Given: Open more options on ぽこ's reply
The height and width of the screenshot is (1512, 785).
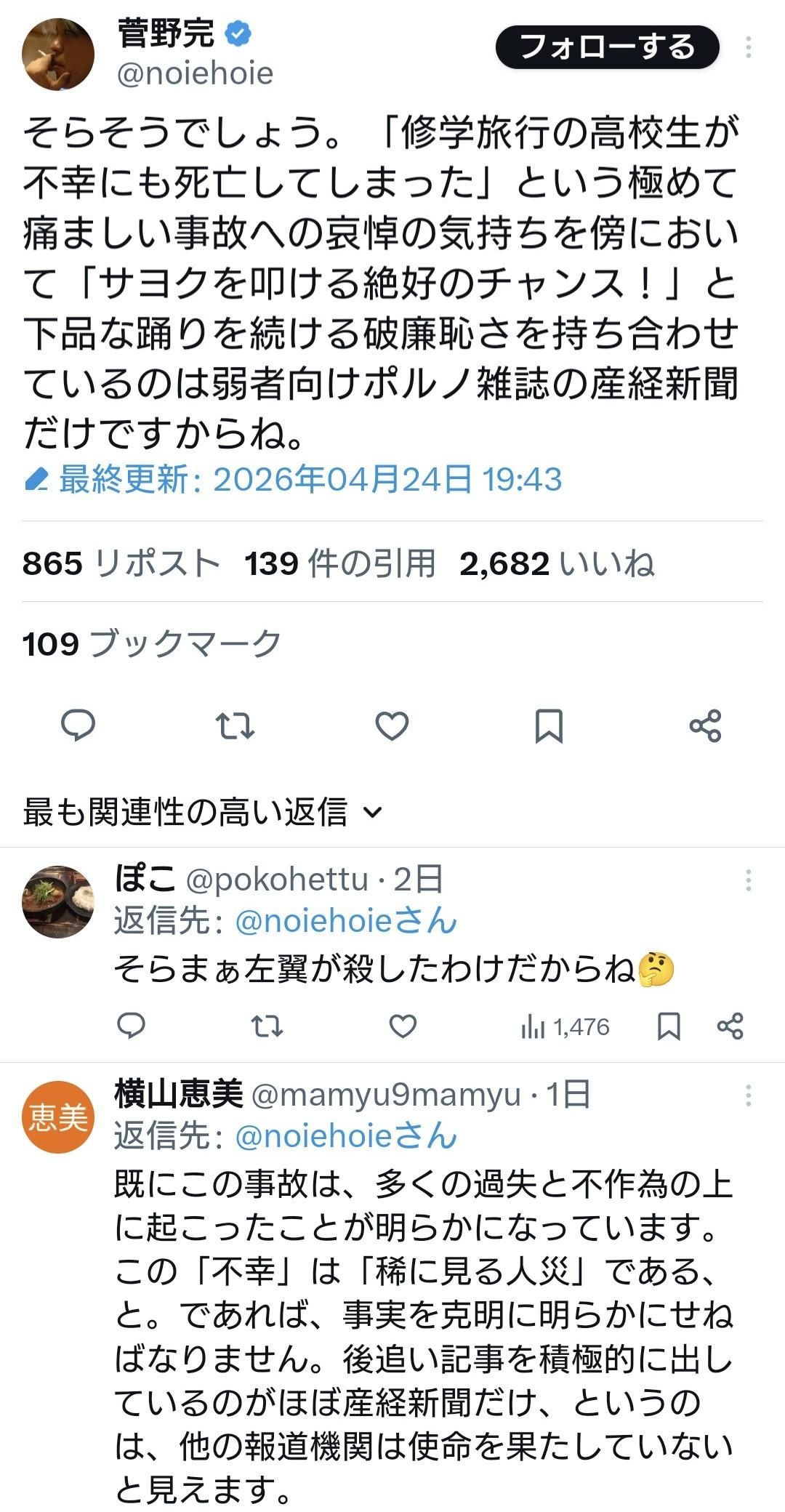Looking at the screenshot, I should (749, 881).
